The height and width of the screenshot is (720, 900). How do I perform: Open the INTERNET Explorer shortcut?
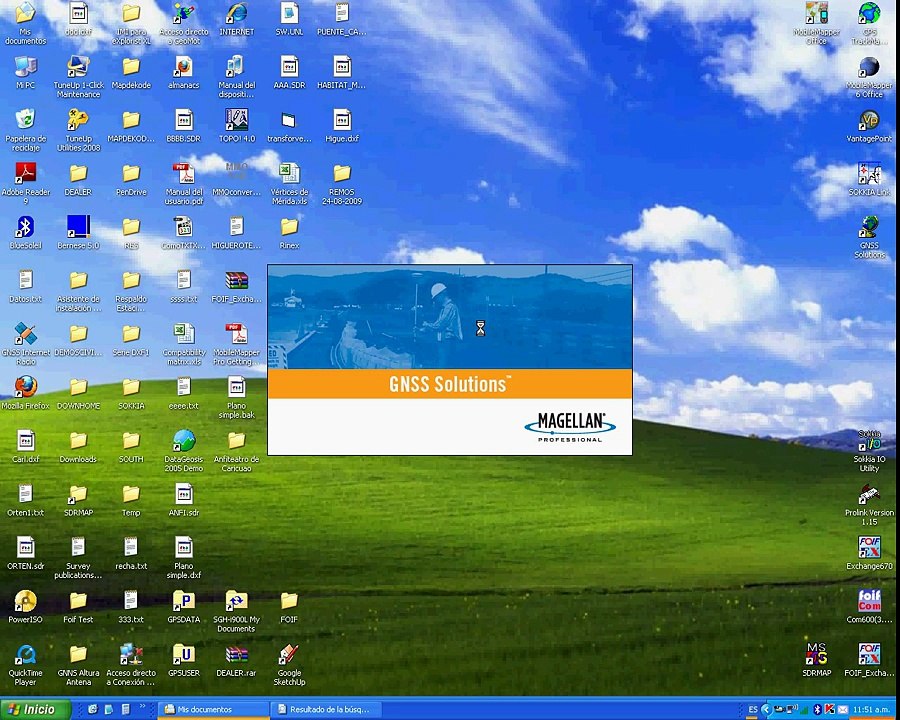[x=236, y=14]
